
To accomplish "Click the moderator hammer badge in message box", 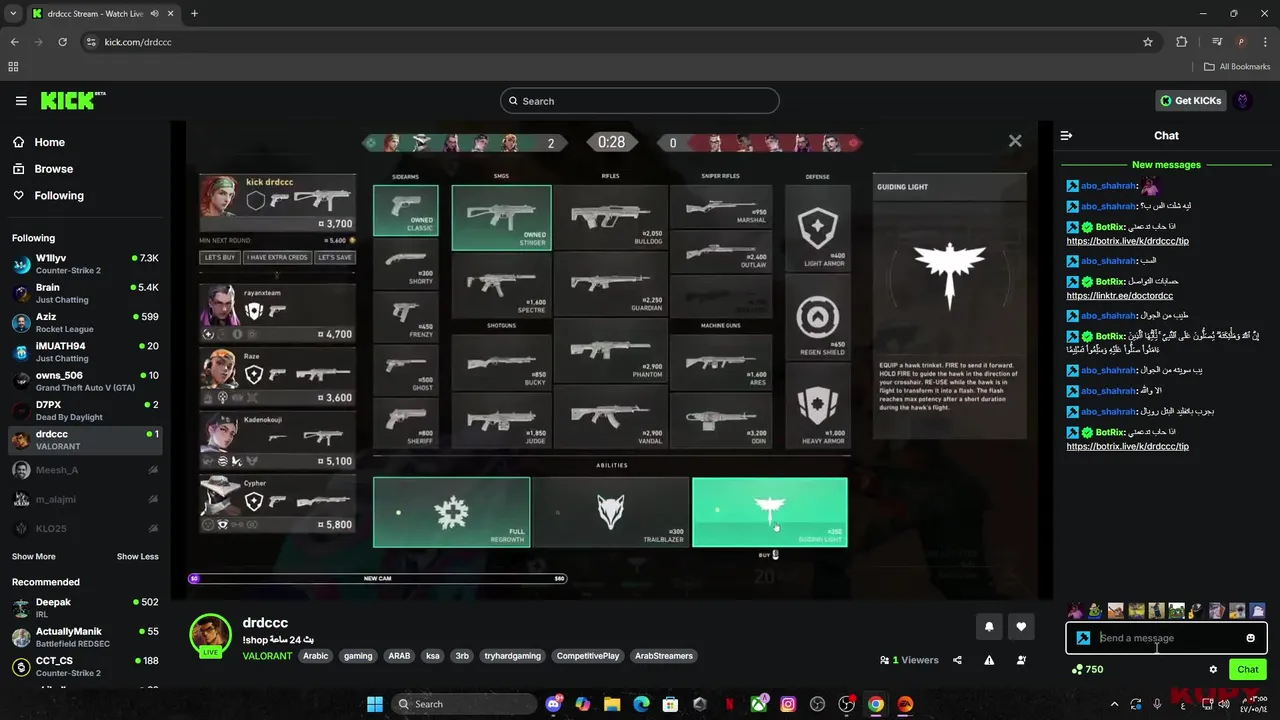I will coord(1083,638).
